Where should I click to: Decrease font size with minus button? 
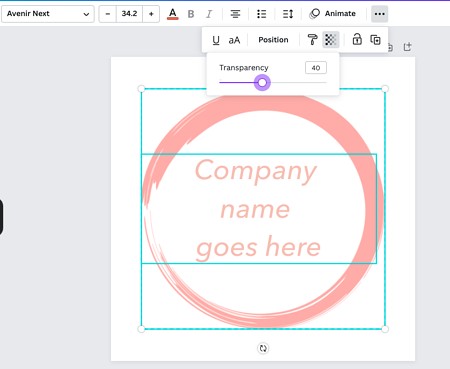[x=108, y=14]
